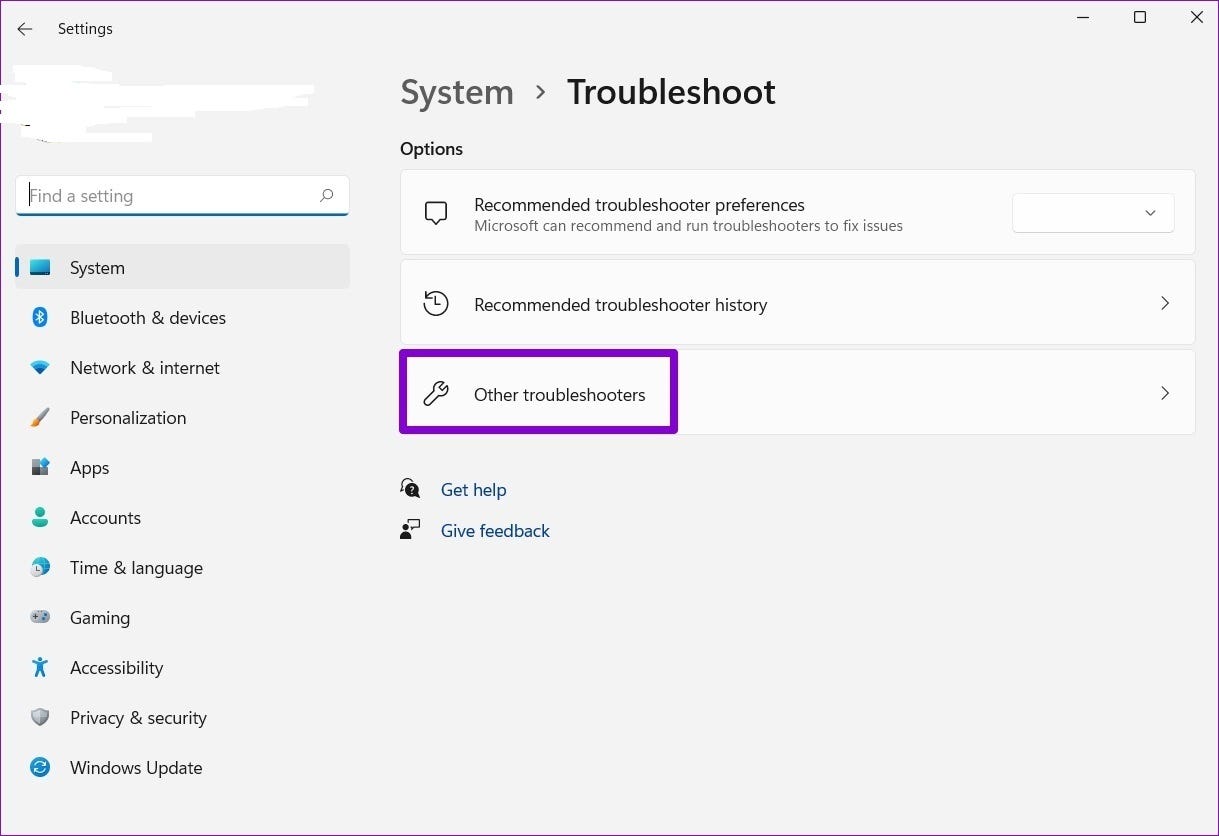Open Accounts settings section

click(x=105, y=518)
